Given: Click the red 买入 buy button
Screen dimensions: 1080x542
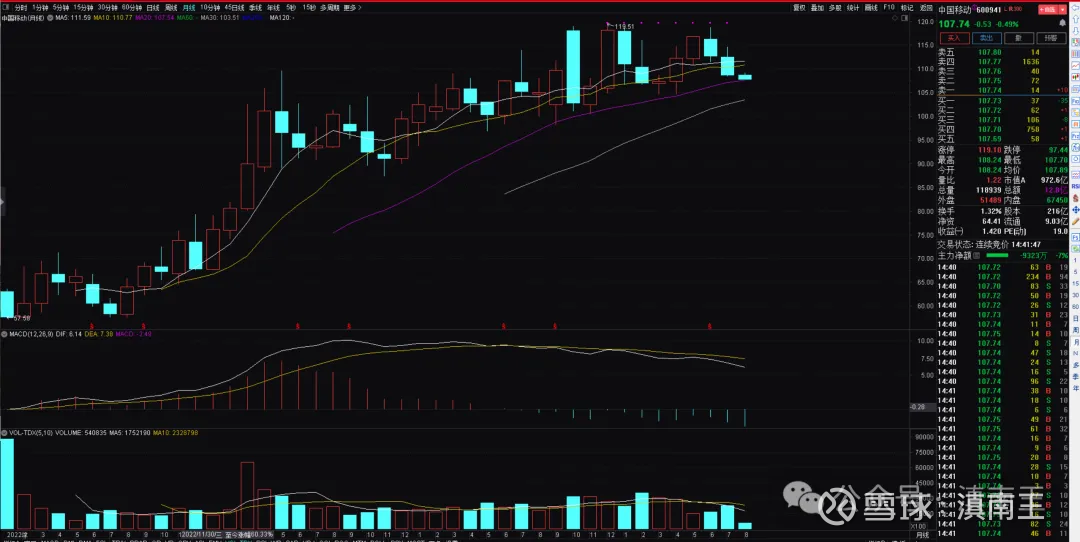Looking at the screenshot, I should point(954,38).
